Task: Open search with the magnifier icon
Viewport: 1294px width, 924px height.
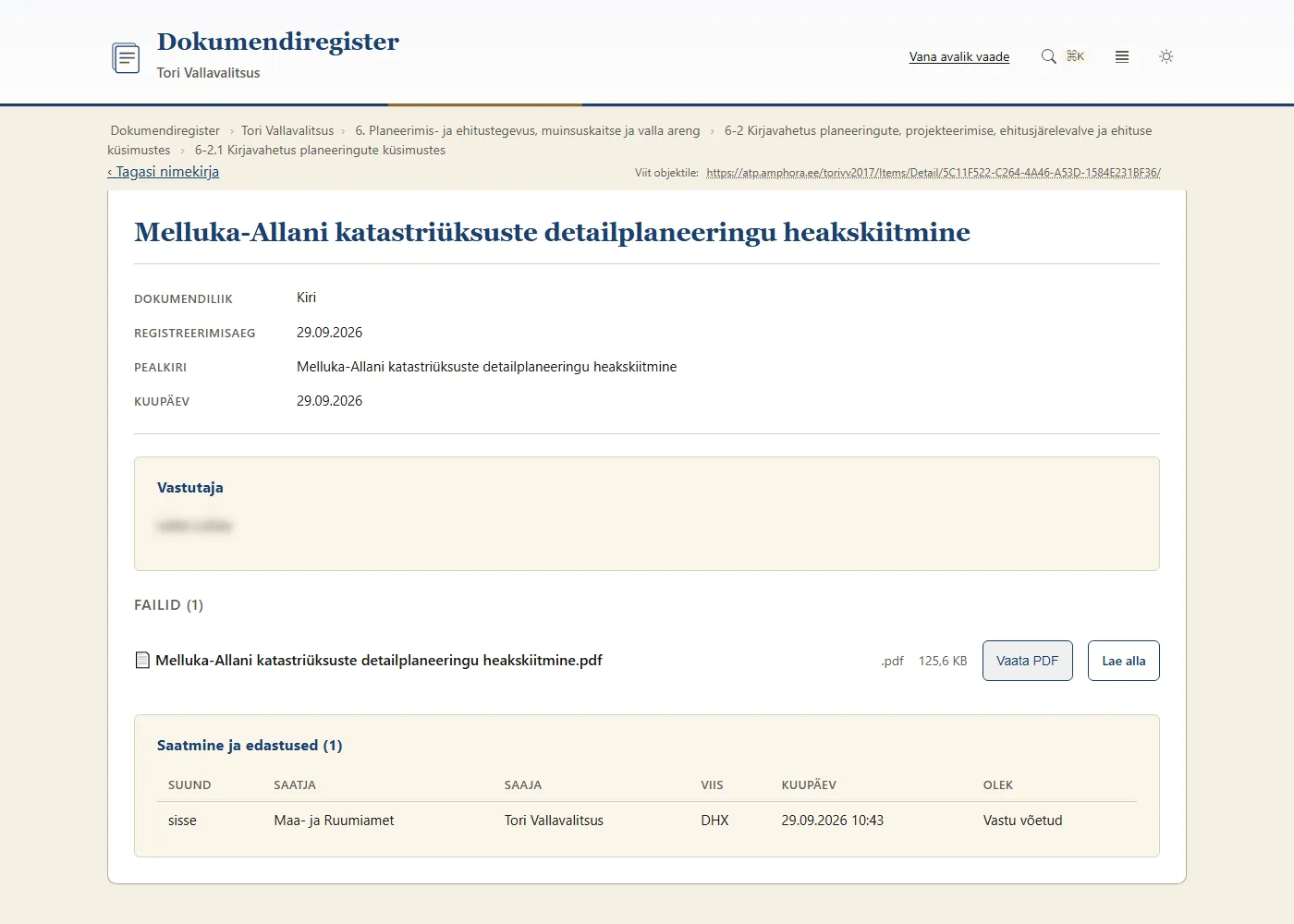Action: click(1048, 56)
